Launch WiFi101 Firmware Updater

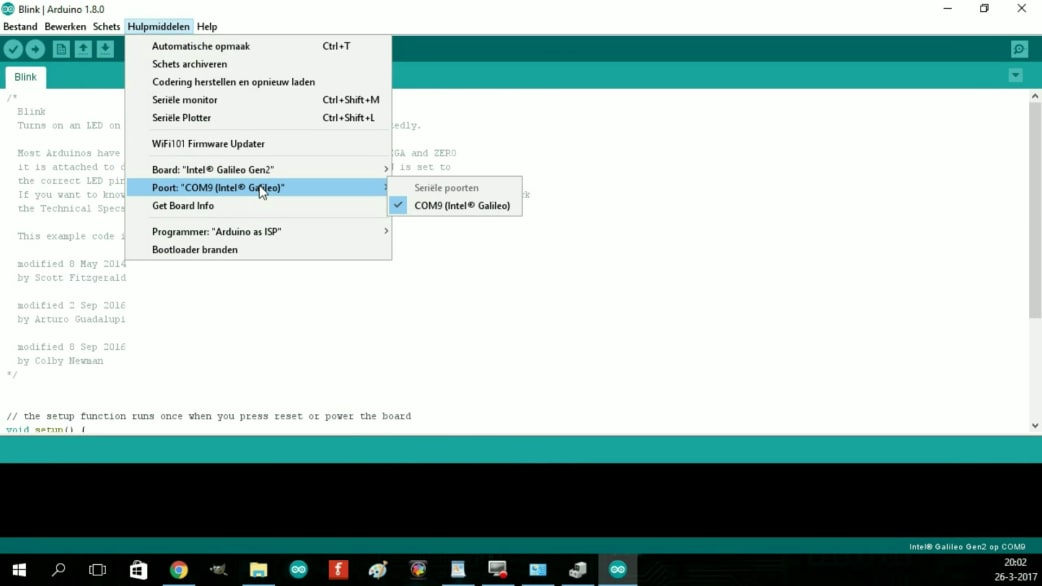tap(259, 144)
